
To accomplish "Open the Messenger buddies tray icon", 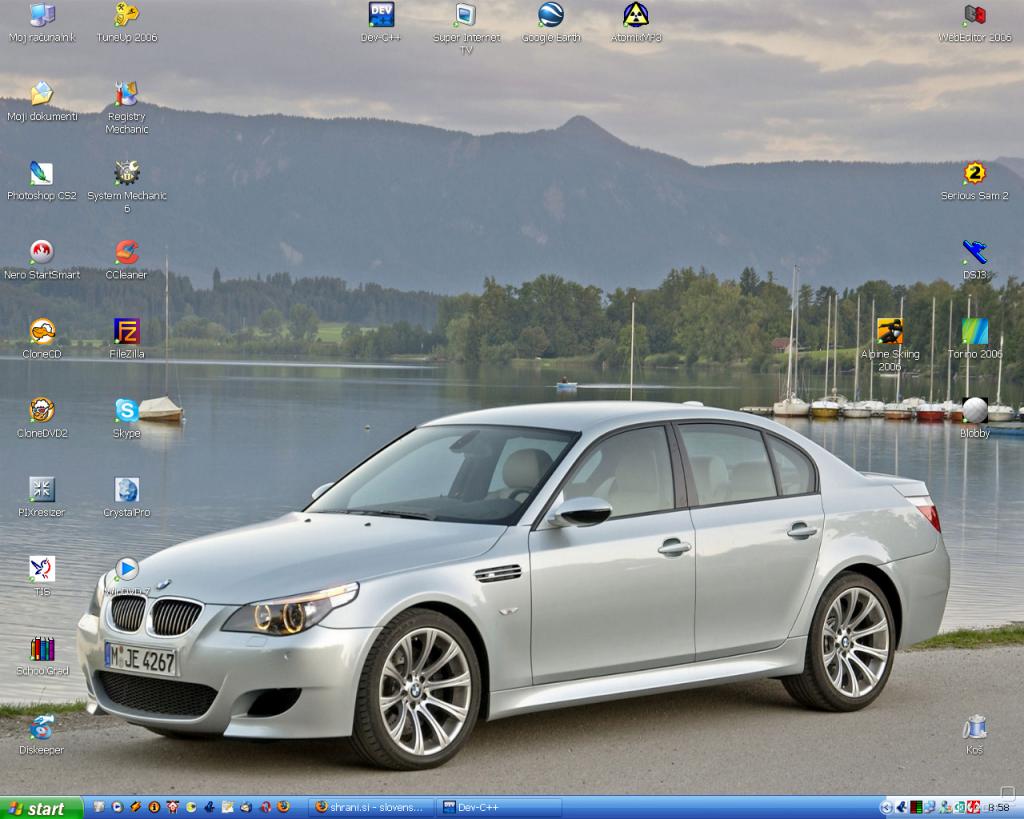I will (x=944, y=808).
